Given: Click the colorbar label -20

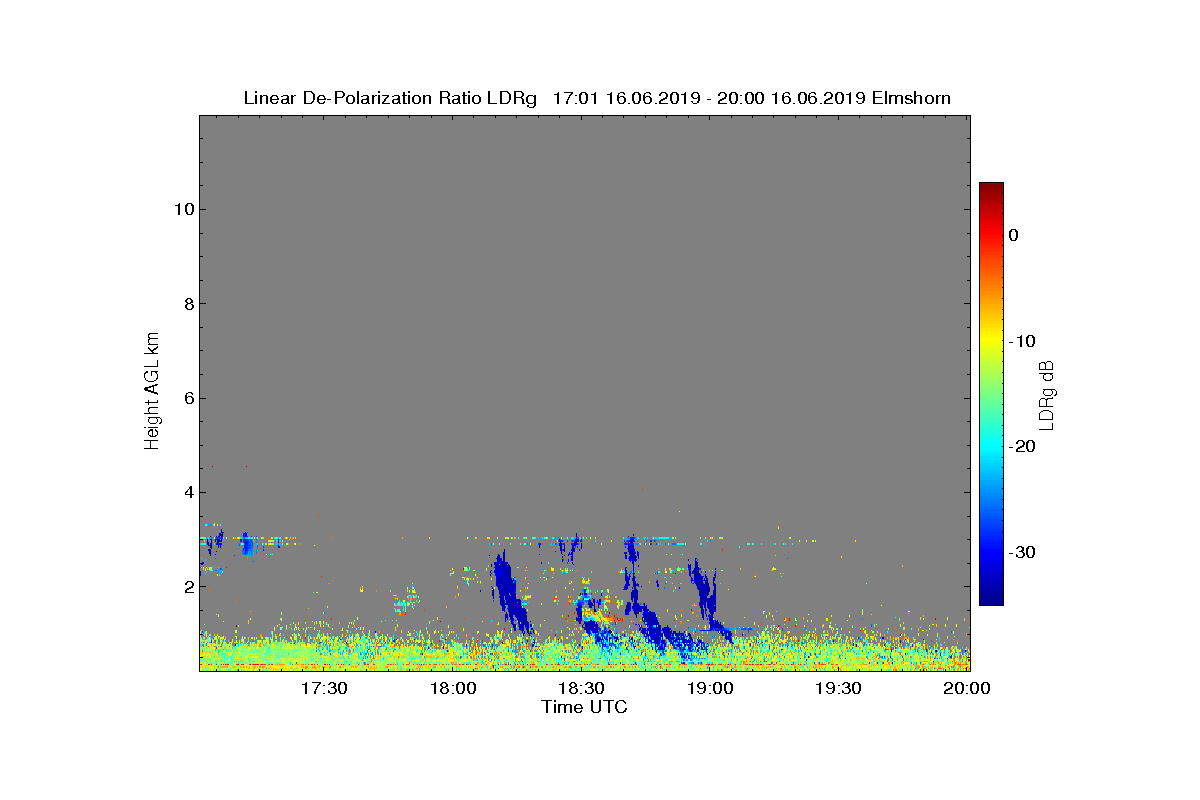Looking at the screenshot, I should 1022,446.
